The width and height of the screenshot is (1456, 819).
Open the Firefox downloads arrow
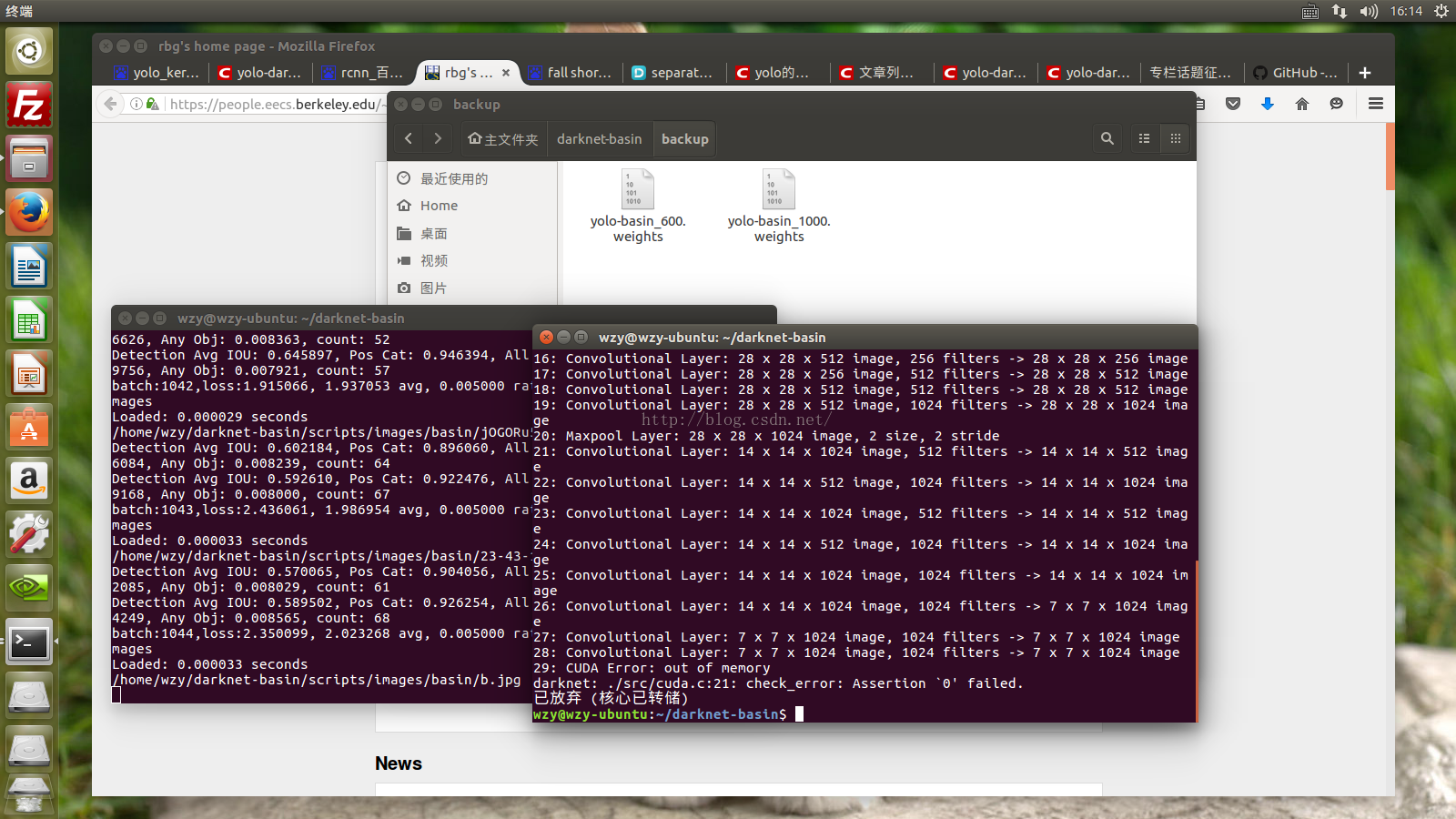(1268, 104)
